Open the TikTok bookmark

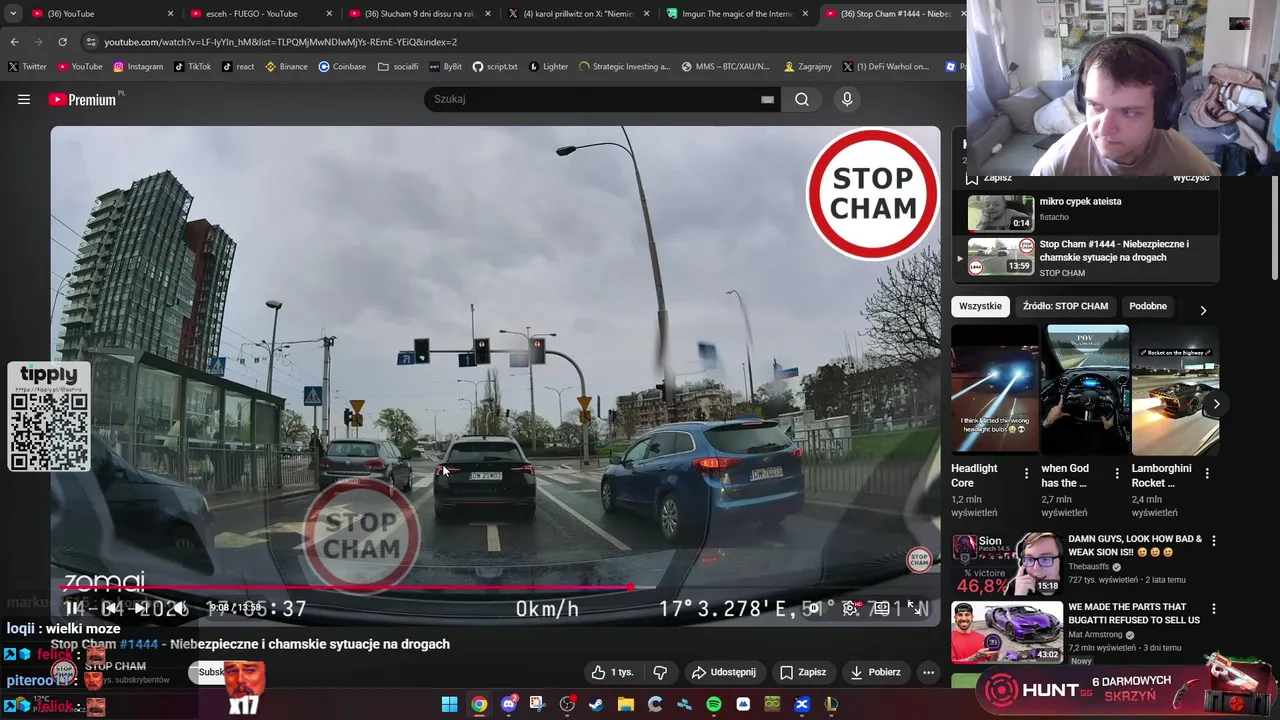(x=192, y=67)
